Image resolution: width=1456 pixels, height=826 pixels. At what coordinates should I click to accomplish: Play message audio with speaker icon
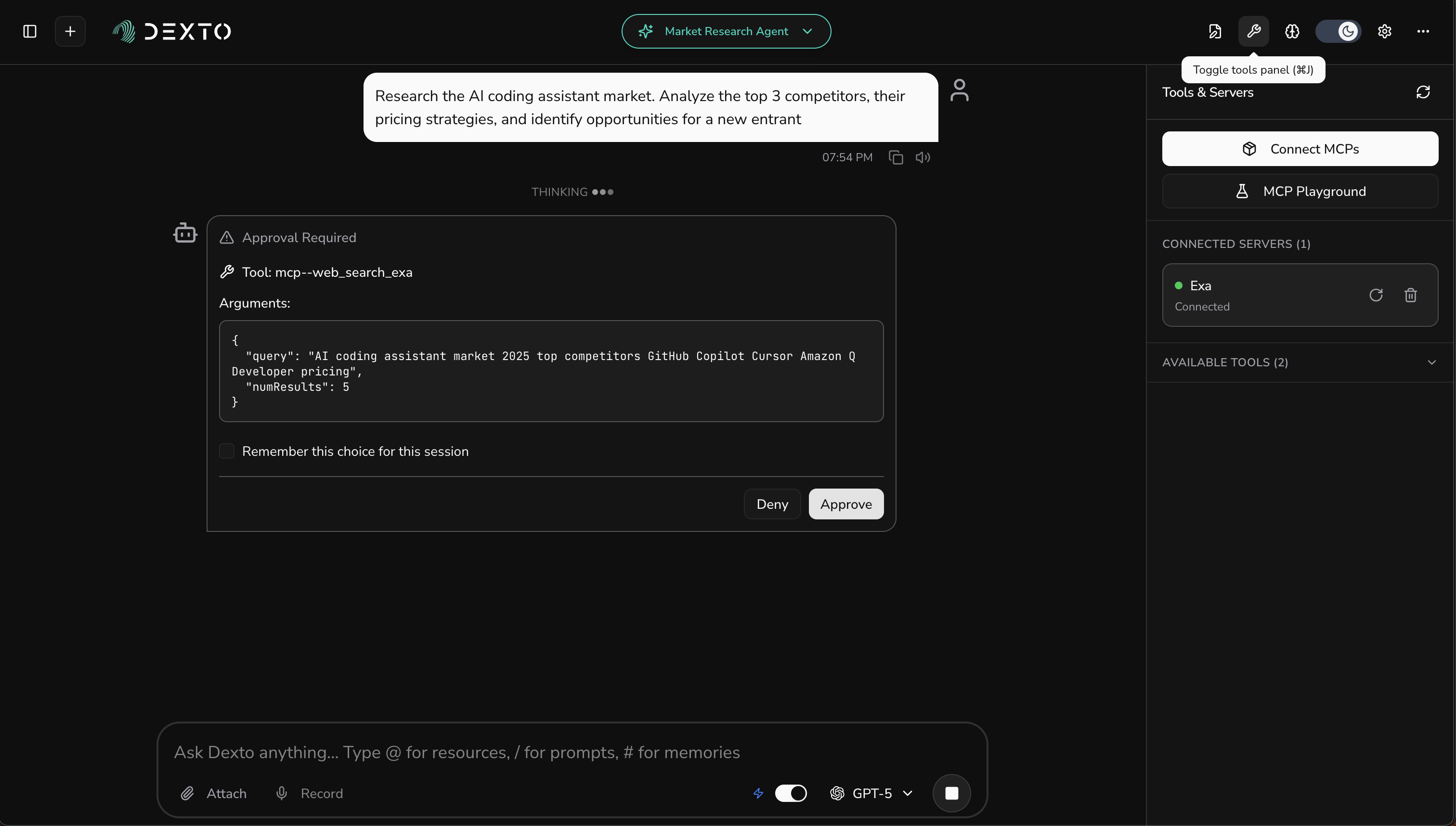(923, 157)
